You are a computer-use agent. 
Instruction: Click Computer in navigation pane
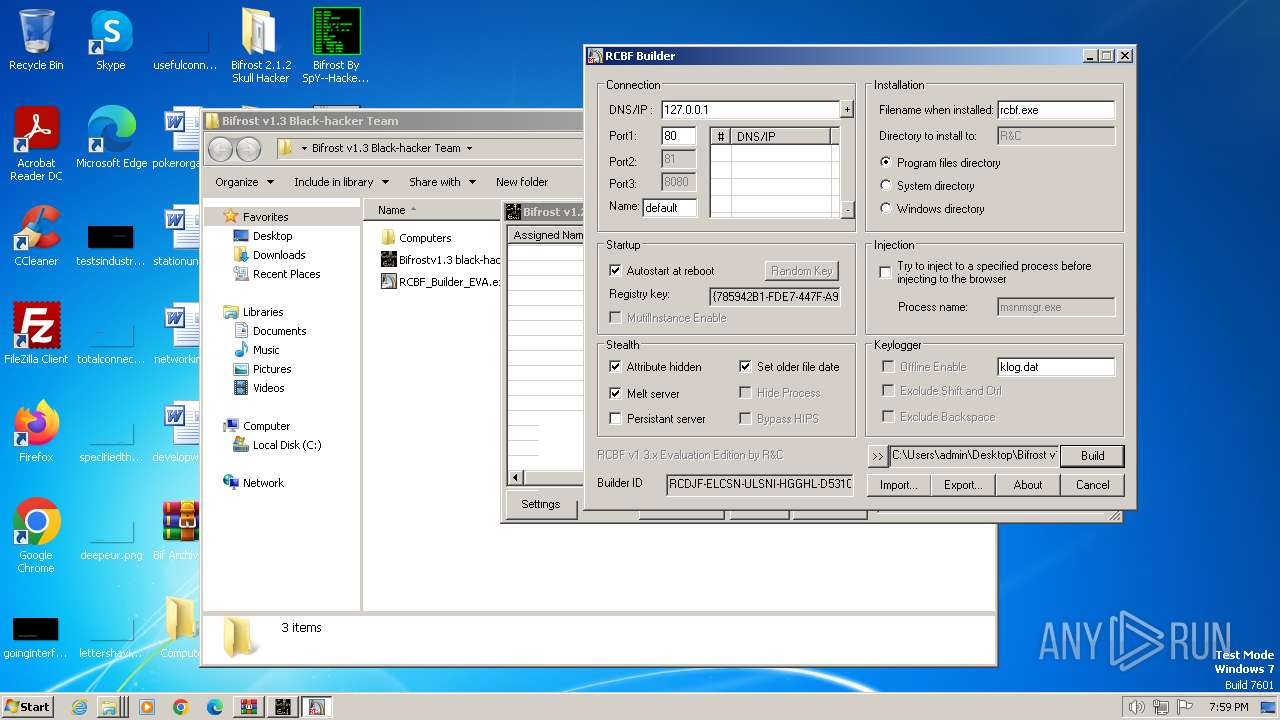click(x=266, y=426)
